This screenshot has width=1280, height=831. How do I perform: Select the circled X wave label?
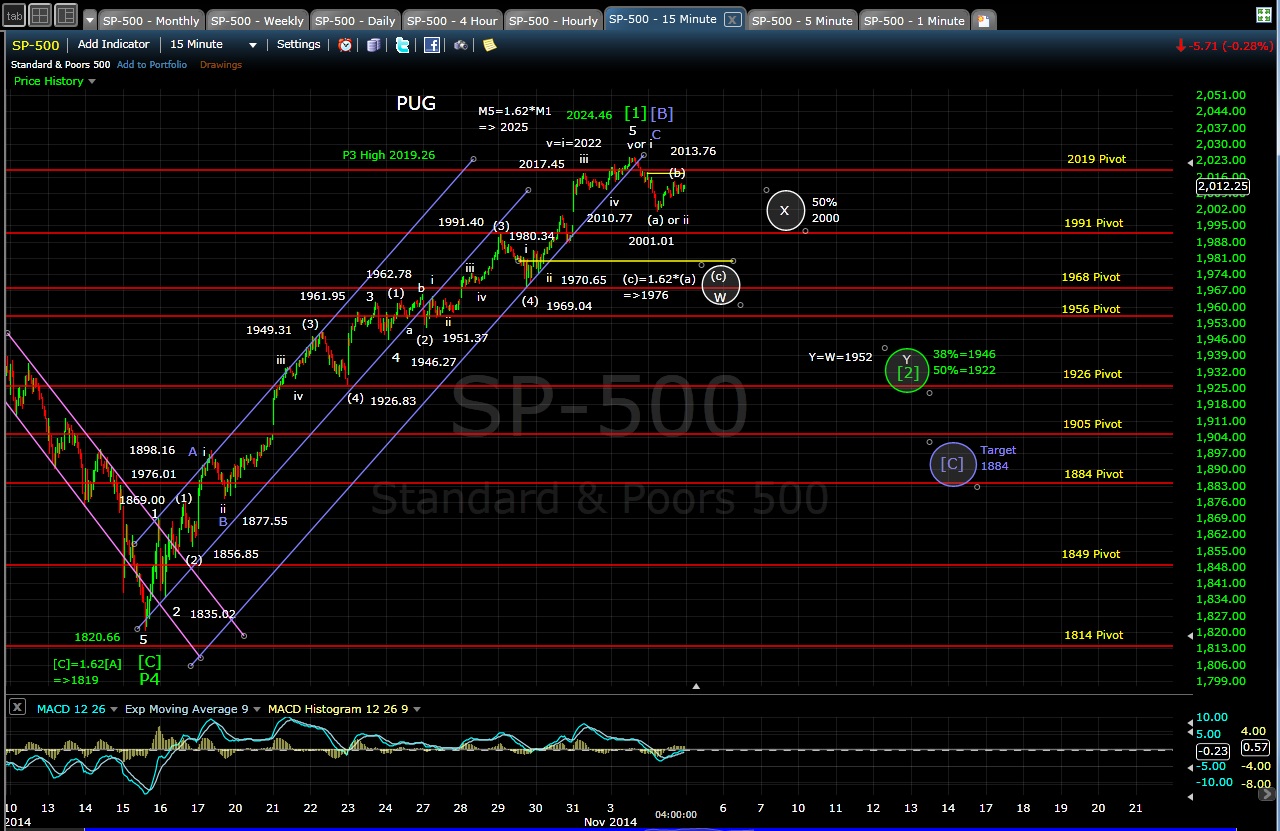point(785,210)
